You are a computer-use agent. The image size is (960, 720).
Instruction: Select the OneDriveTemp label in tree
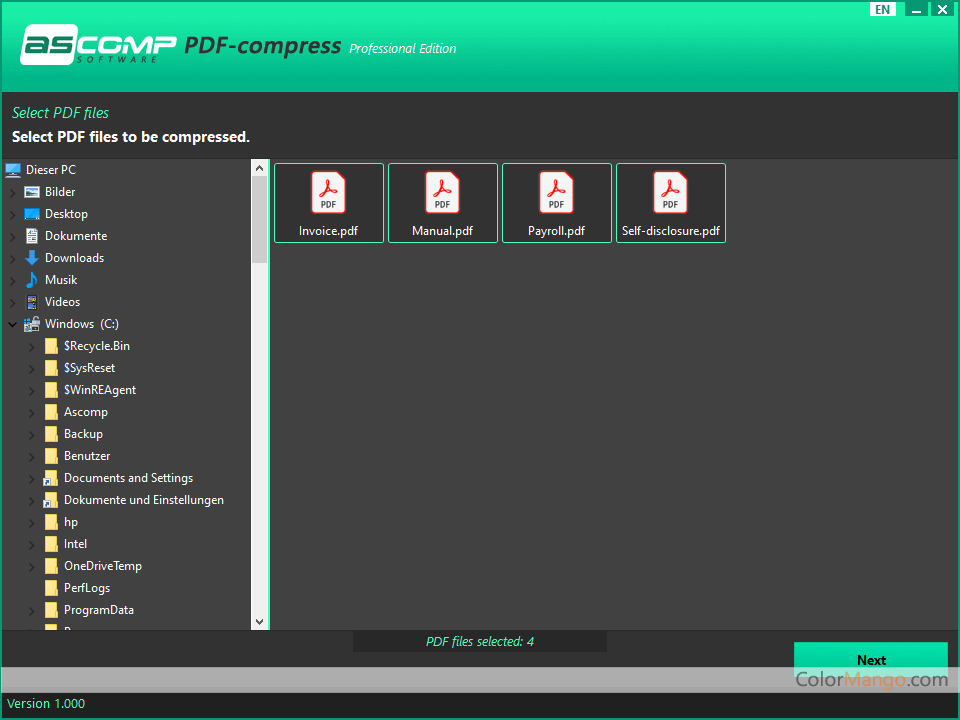pos(103,566)
